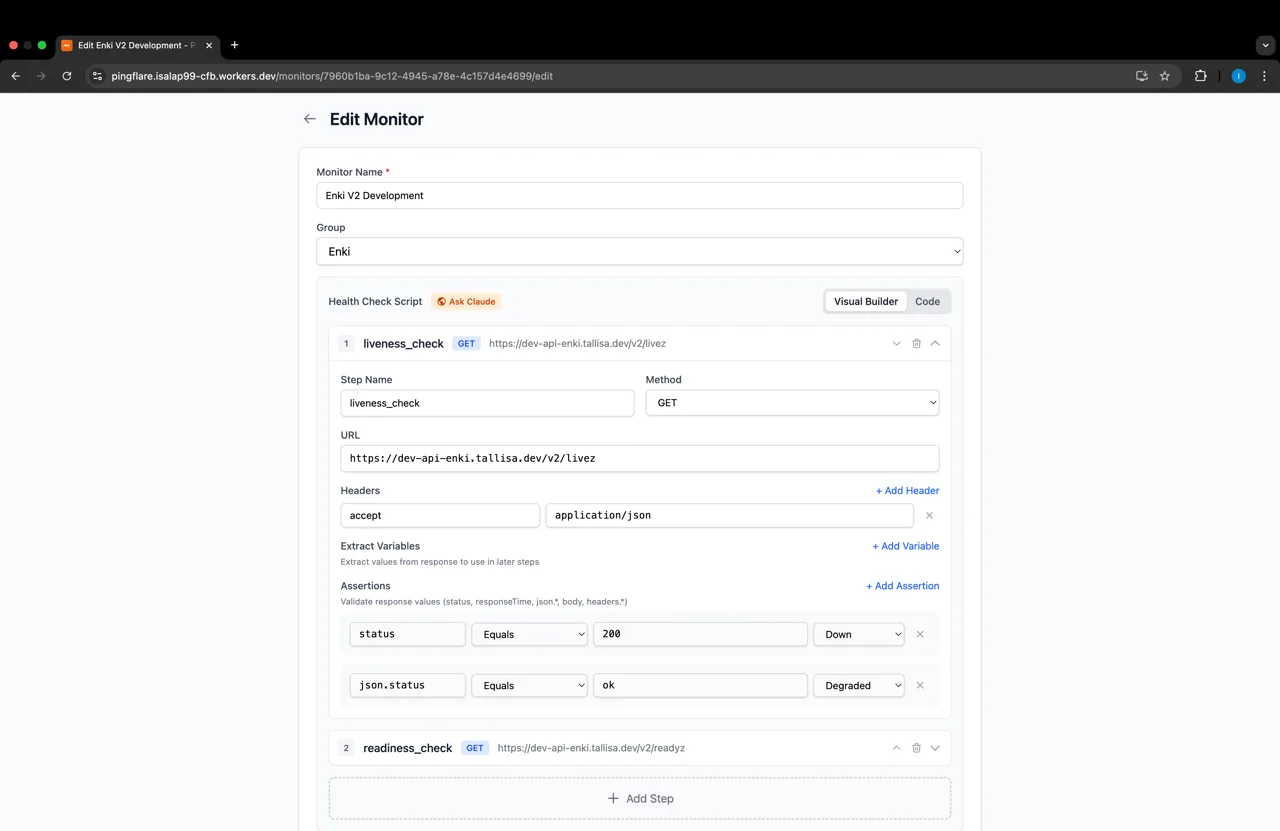
Task: Open the Degraded severity dropdown
Action: [x=858, y=686]
